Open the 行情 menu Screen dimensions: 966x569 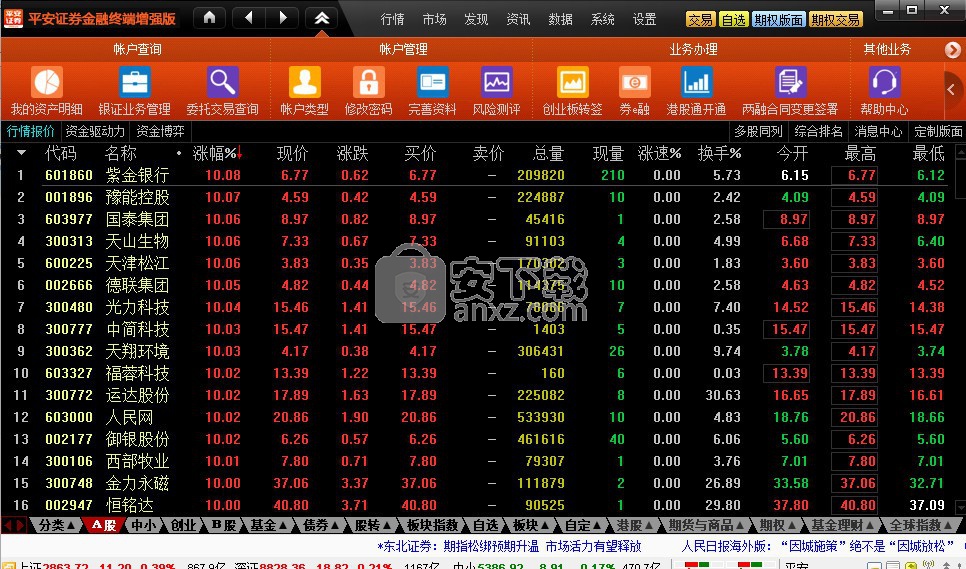(392, 19)
